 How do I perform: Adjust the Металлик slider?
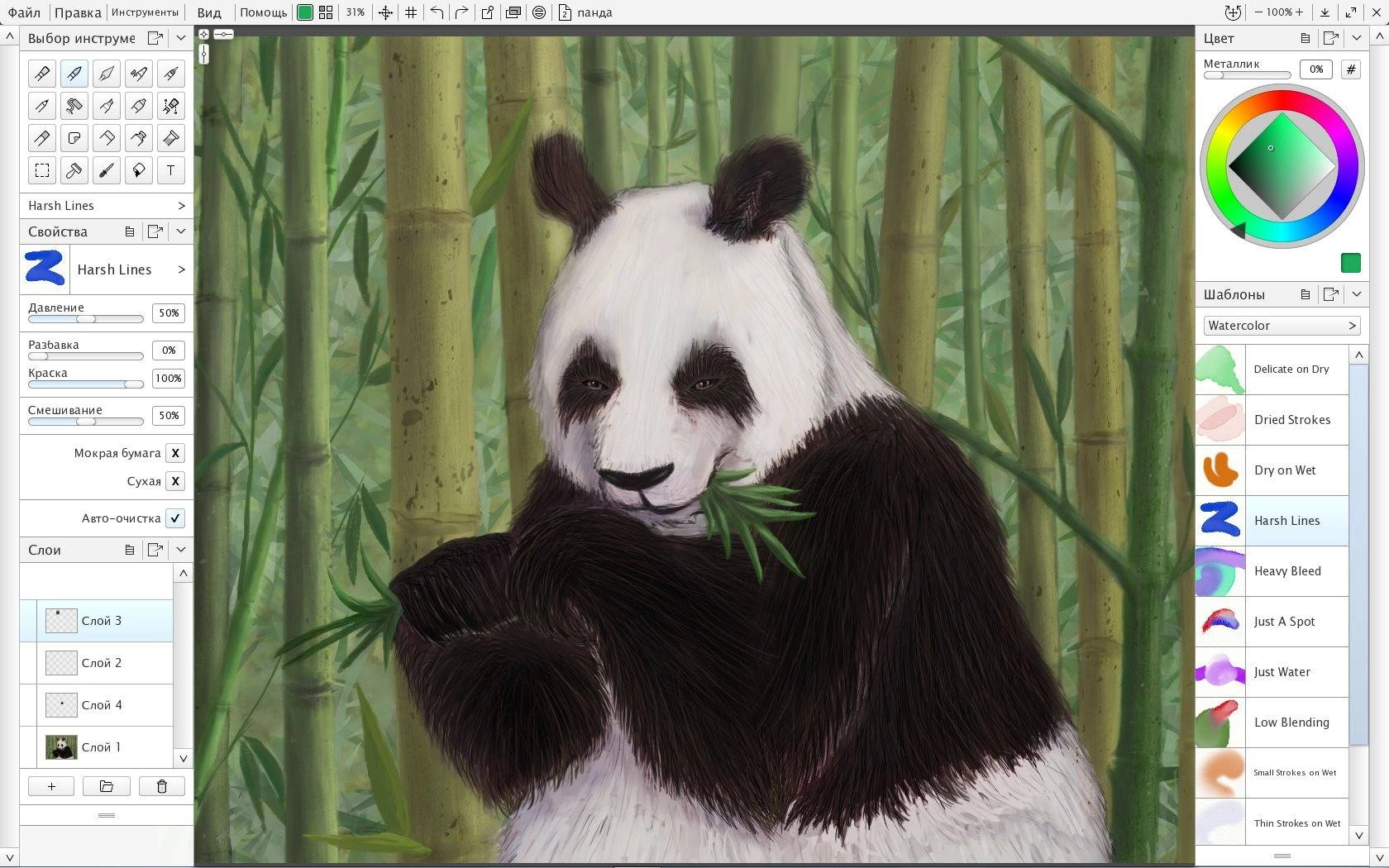(1247, 75)
